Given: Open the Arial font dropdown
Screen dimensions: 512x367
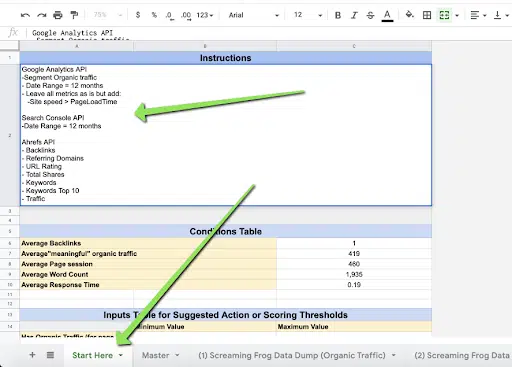Looking at the screenshot, I should coord(253,15).
